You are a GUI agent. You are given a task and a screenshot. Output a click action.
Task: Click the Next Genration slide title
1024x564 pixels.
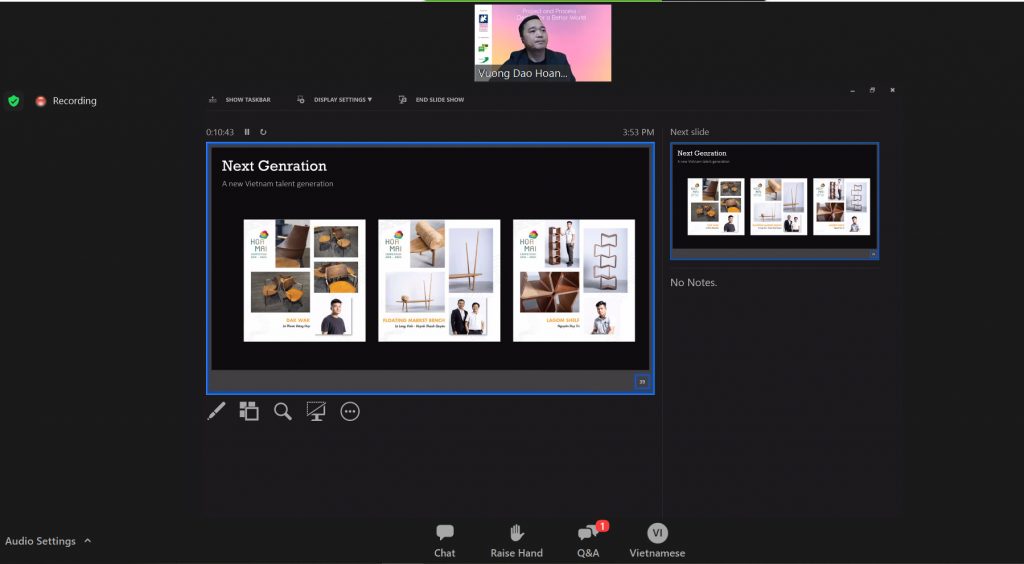(x=274, y=166)
